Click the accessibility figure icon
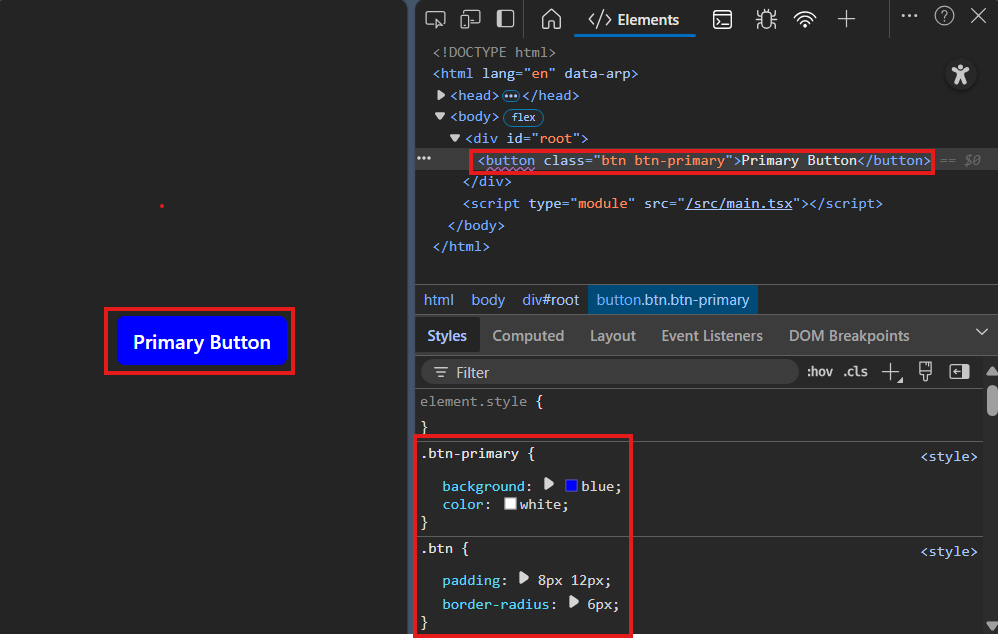Image resolution: width=998 pixels, height=639 pixels. pos(960,74)
